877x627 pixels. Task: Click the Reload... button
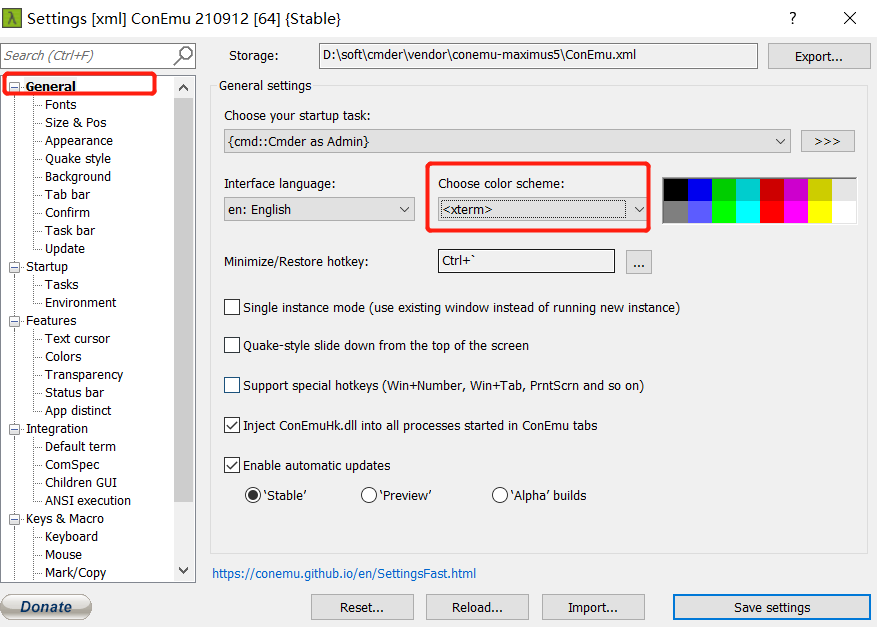tap(477, 607)
